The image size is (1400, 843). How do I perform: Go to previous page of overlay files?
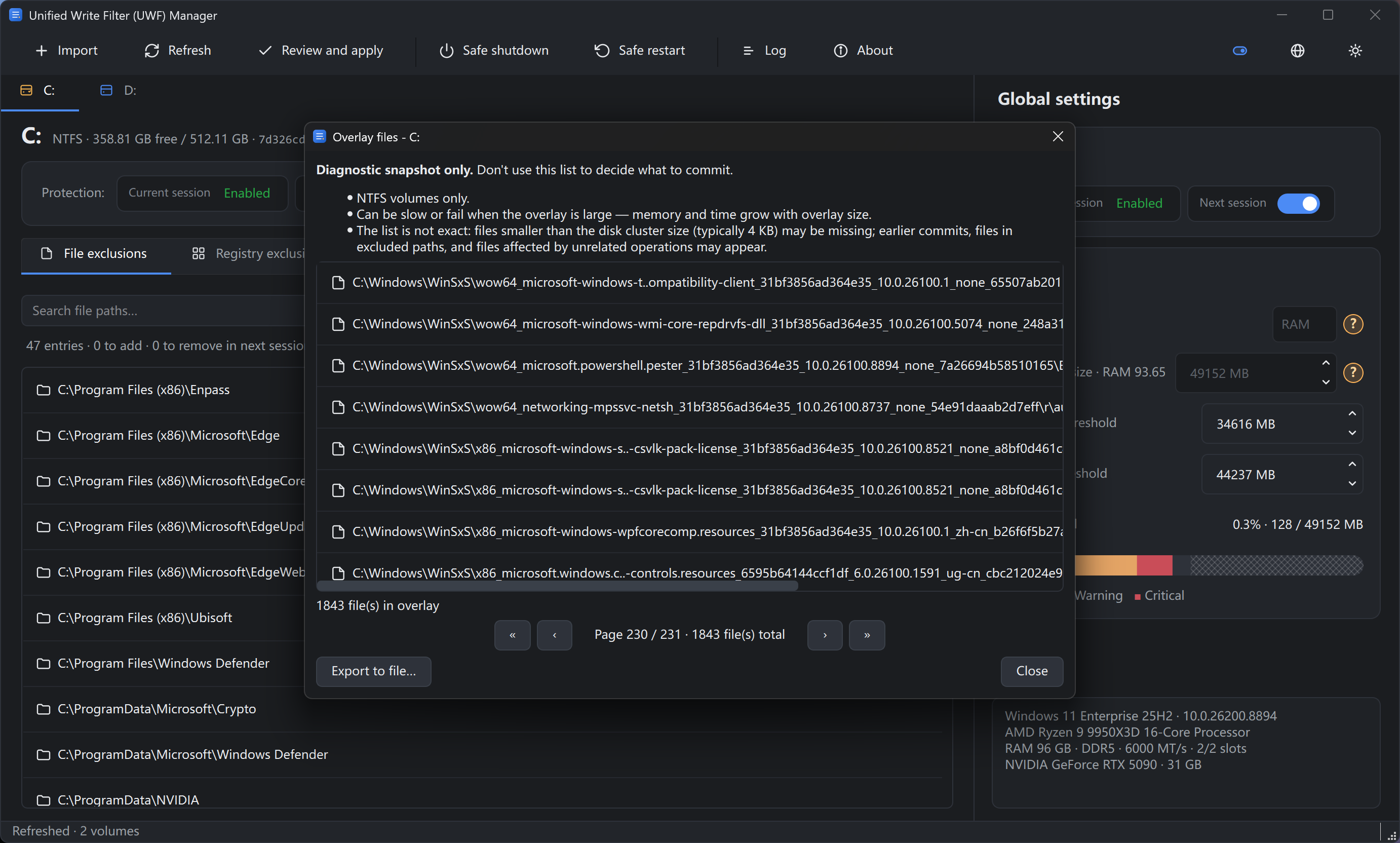click(x=554, y=634)
